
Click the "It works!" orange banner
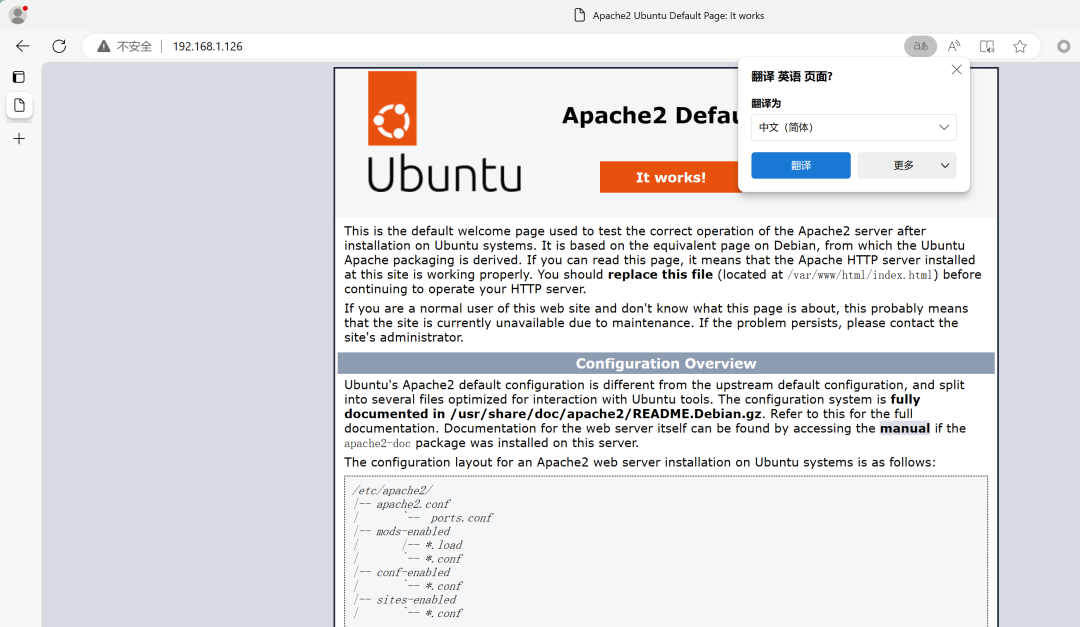[x=670, y=177]
